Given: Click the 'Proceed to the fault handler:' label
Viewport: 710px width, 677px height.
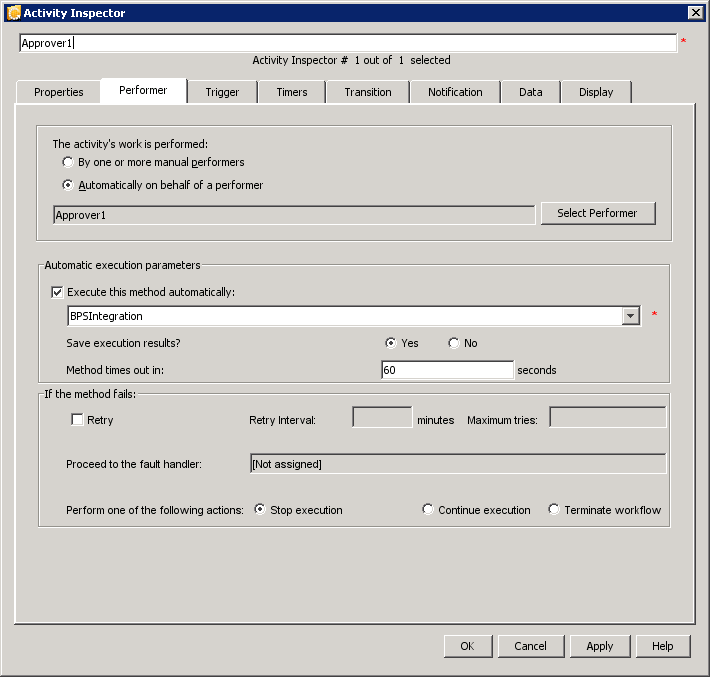Looking at the screenshot, I should point(134,464).
